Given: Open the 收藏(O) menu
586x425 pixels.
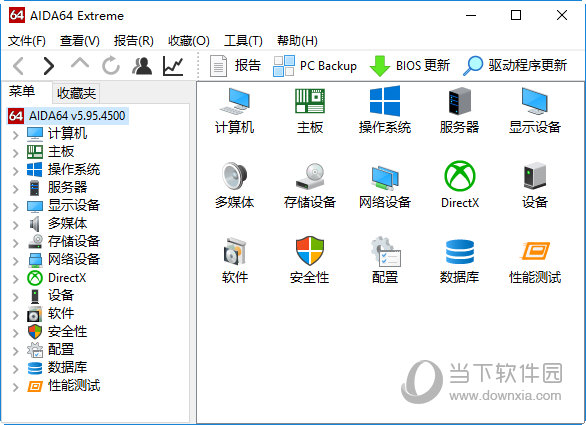Looking at the screenshot, I should (188, 40).
